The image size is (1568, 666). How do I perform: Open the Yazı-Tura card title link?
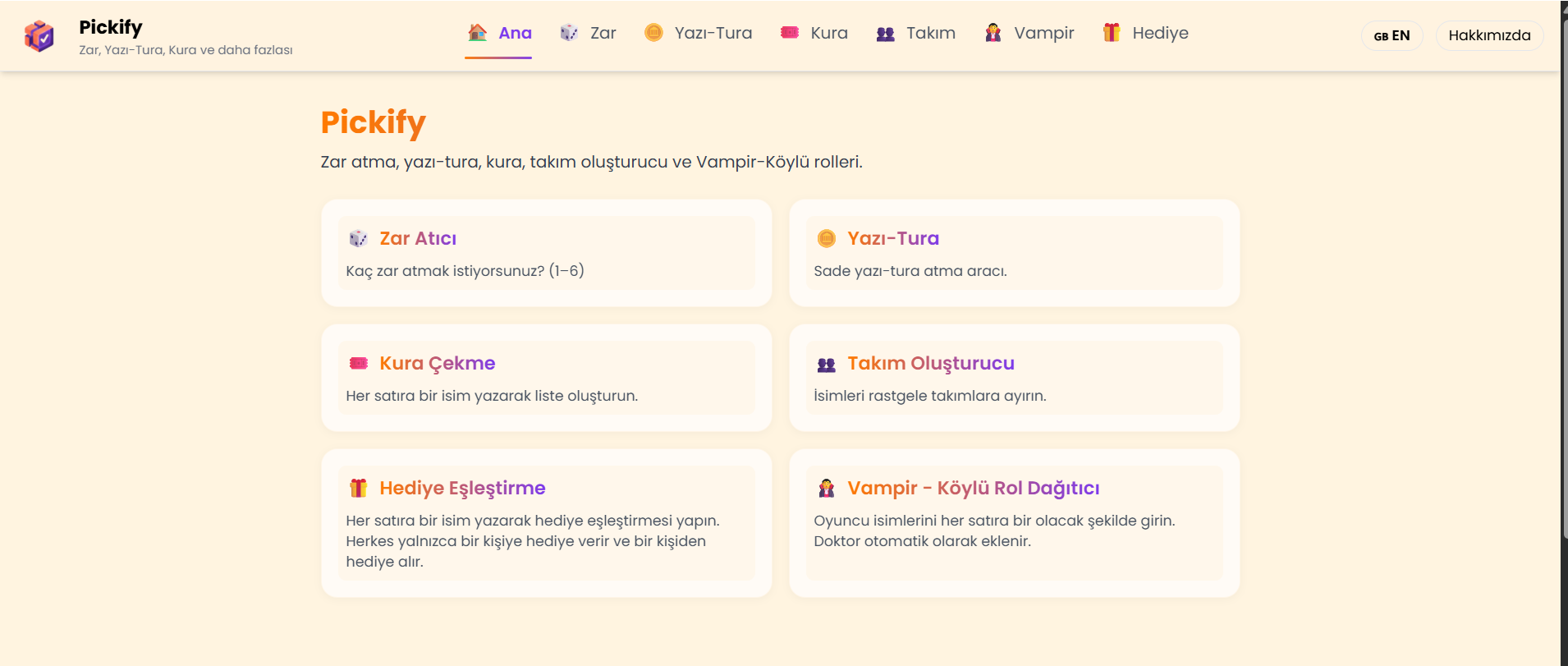[x=893, y=239]
